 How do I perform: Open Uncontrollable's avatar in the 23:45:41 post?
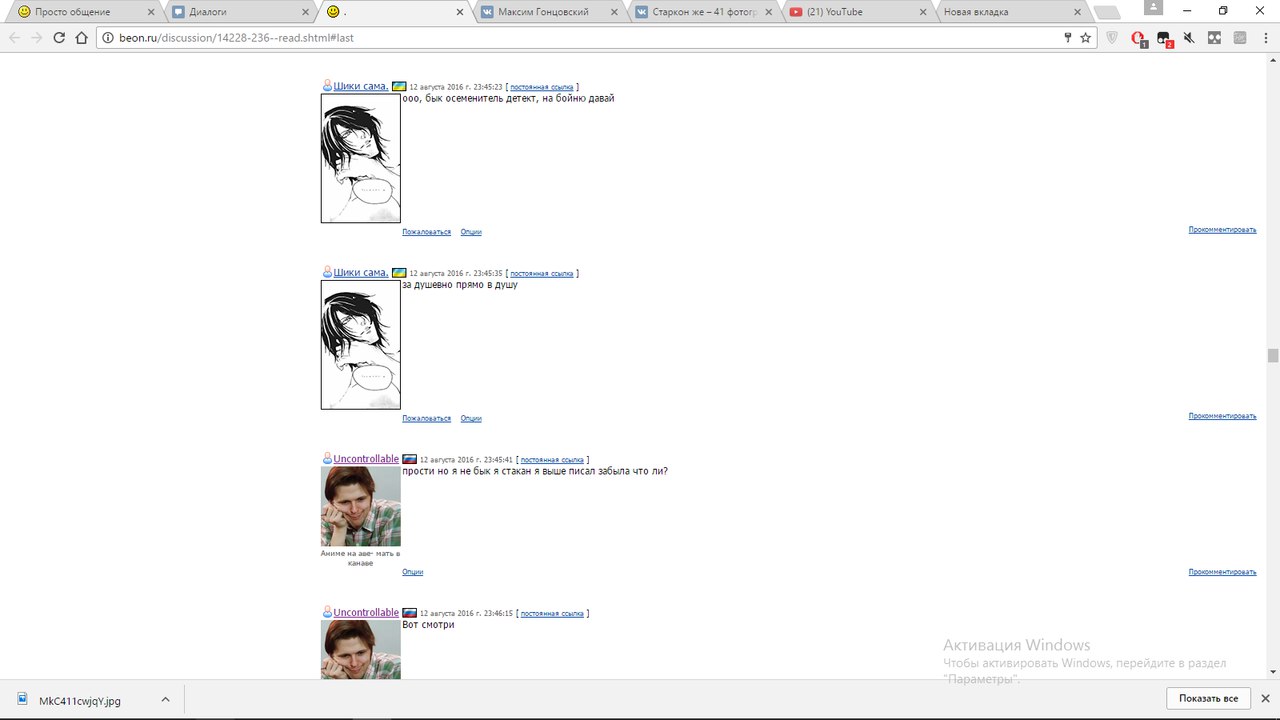click(x=361, y=506)
